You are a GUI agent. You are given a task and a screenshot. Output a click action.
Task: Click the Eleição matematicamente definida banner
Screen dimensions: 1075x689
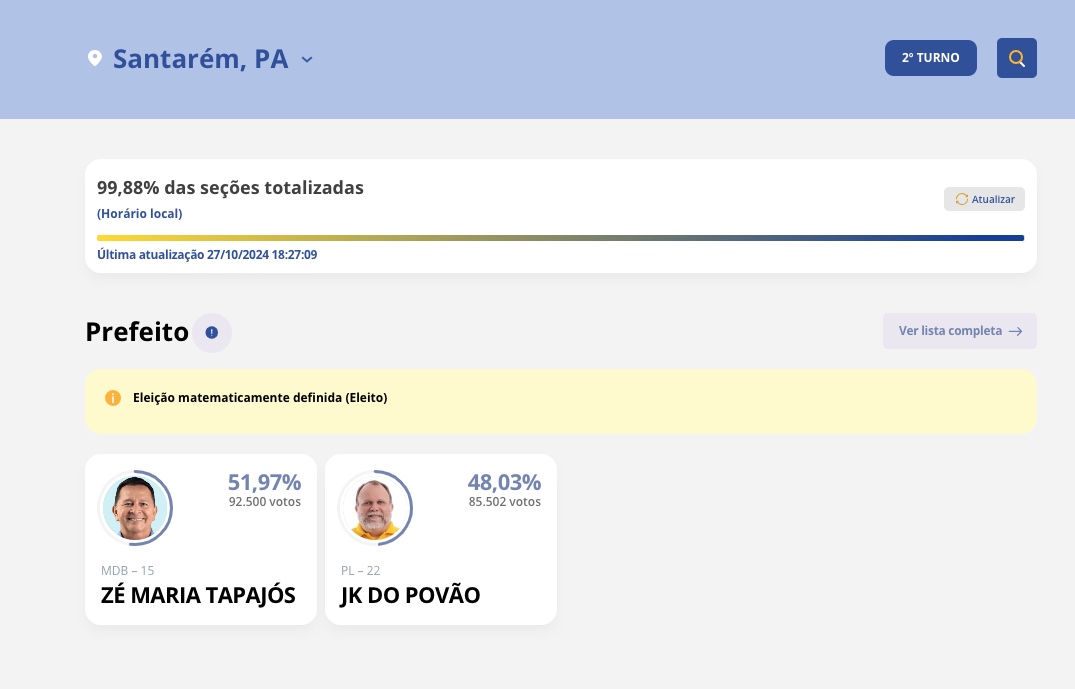click(x=560, y=398)
